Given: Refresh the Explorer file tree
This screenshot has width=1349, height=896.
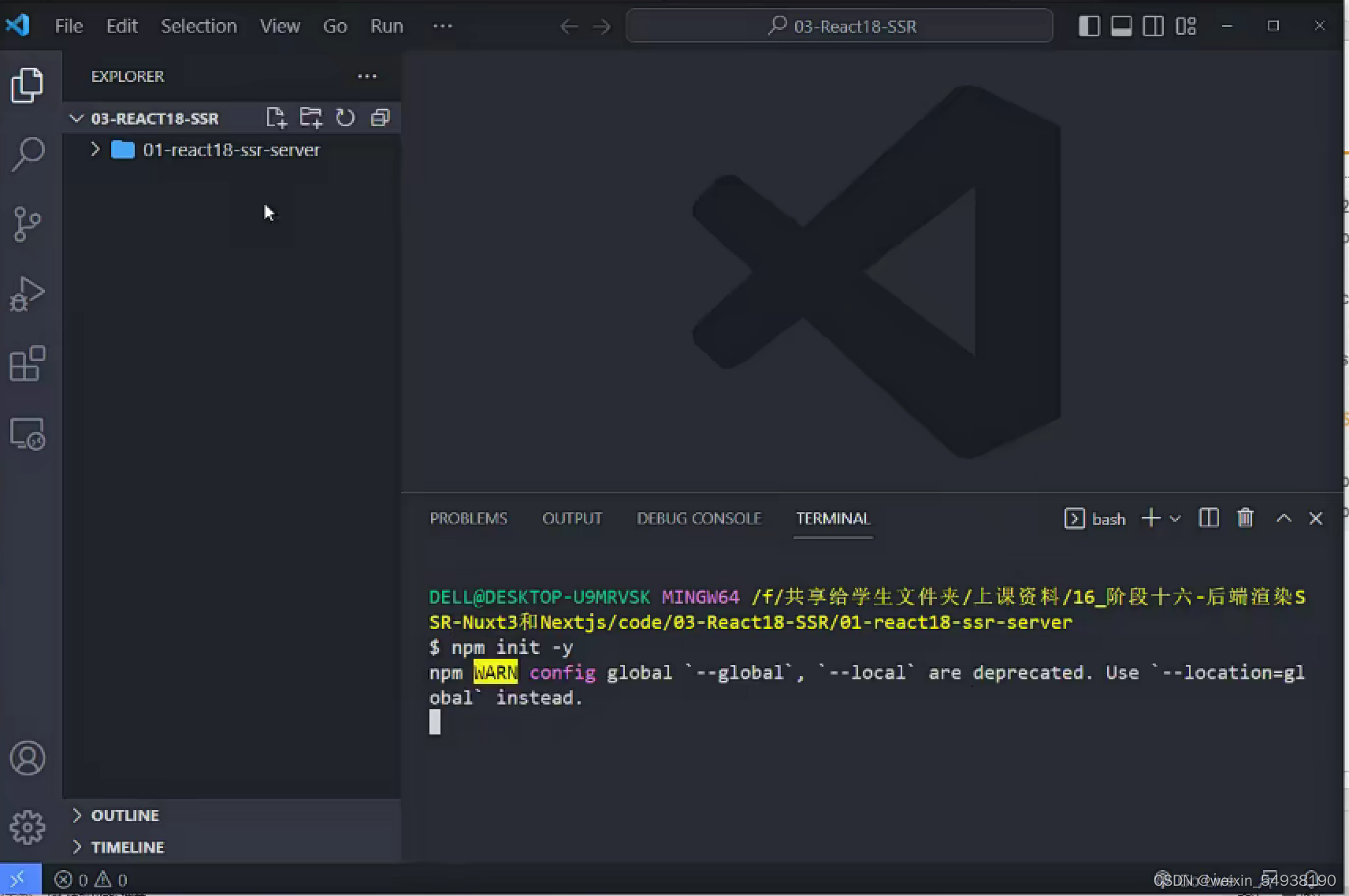Looking at the screenshot, I should point(346,117).
